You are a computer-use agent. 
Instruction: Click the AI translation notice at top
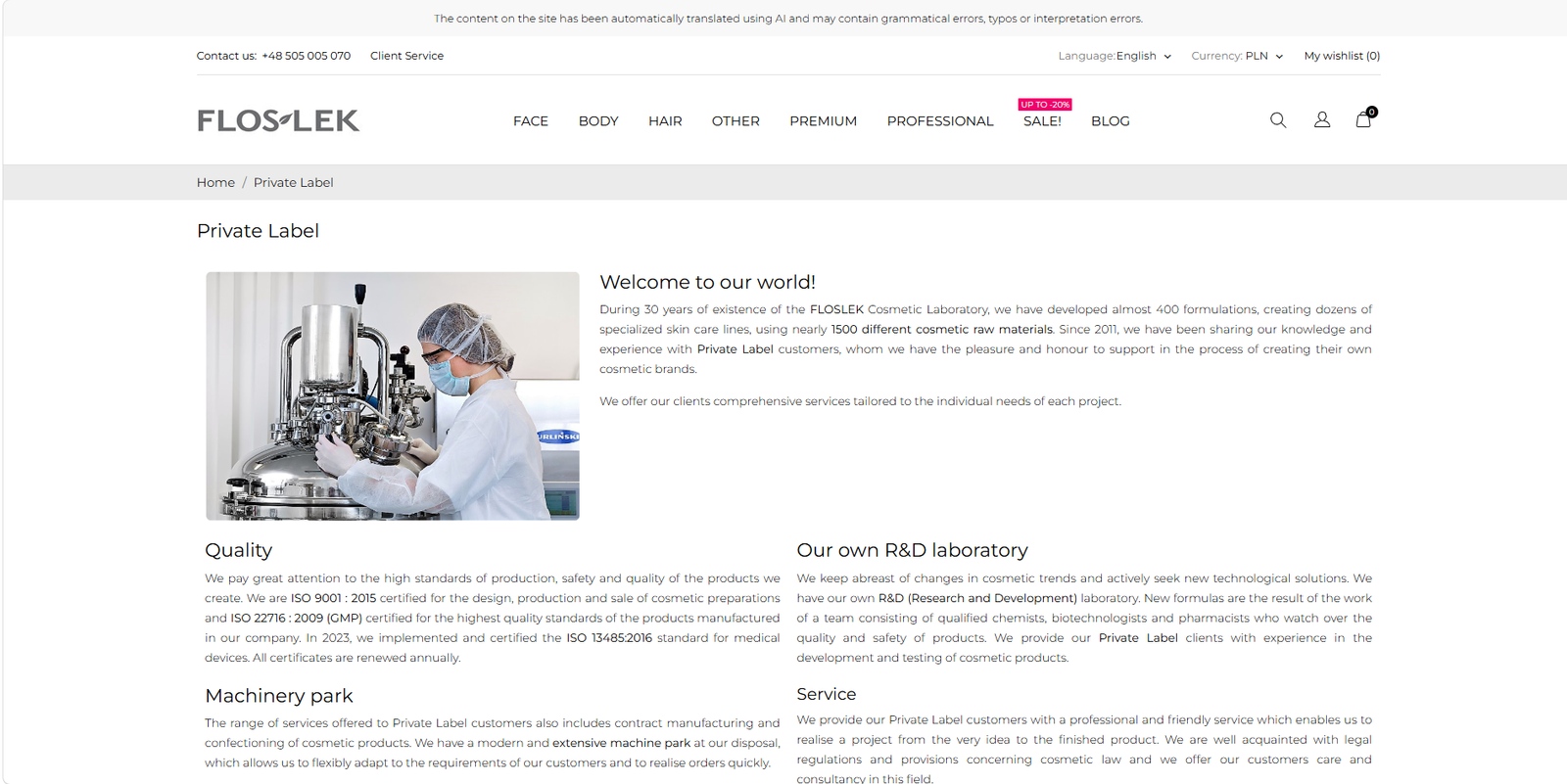pos(788,19)
